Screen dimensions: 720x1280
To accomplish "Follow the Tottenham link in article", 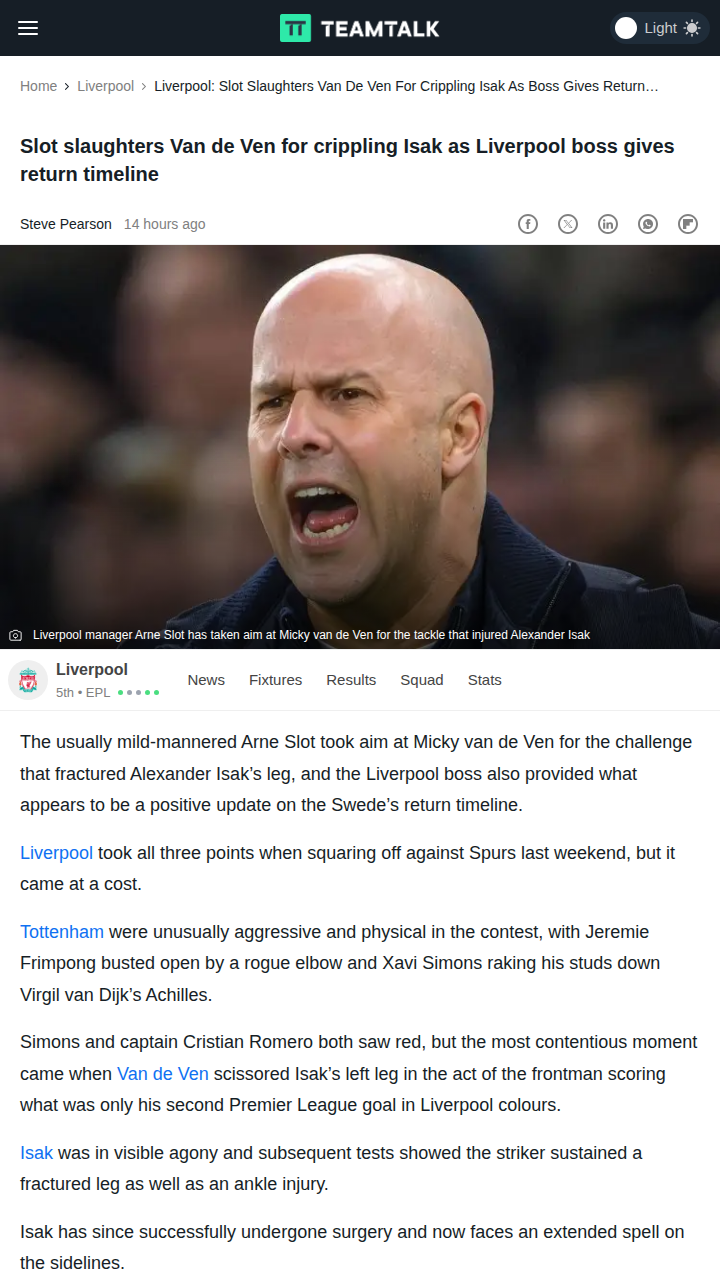I will click(x=62, y=932).
